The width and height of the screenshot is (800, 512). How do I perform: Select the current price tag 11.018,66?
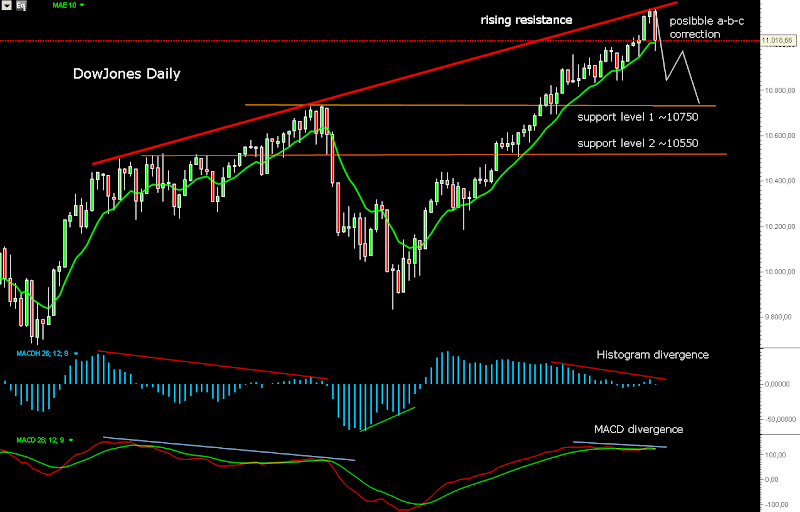[x=778, y=40]
